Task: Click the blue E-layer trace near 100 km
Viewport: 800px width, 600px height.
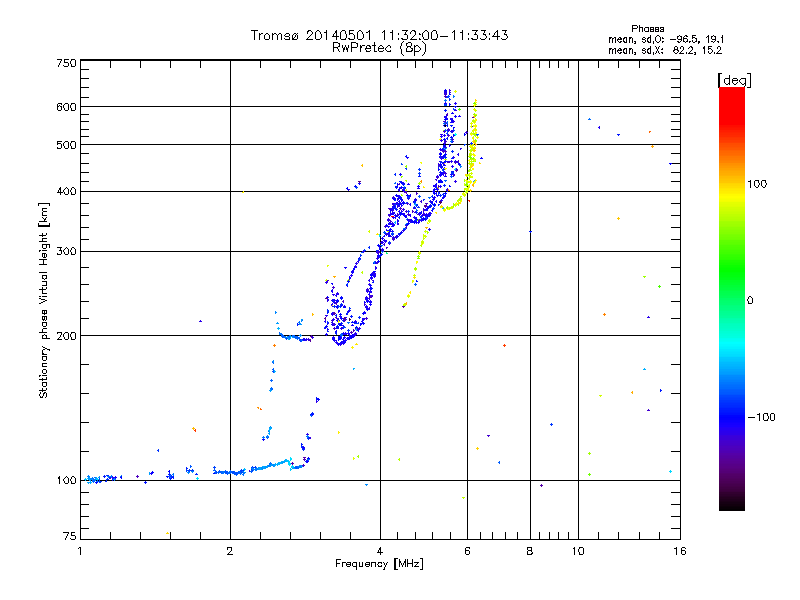Action: point(230,472)
